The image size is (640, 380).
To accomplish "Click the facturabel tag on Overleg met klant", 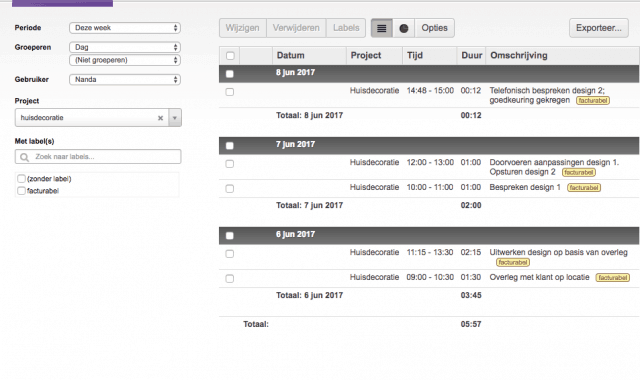I will pos(613,278).
